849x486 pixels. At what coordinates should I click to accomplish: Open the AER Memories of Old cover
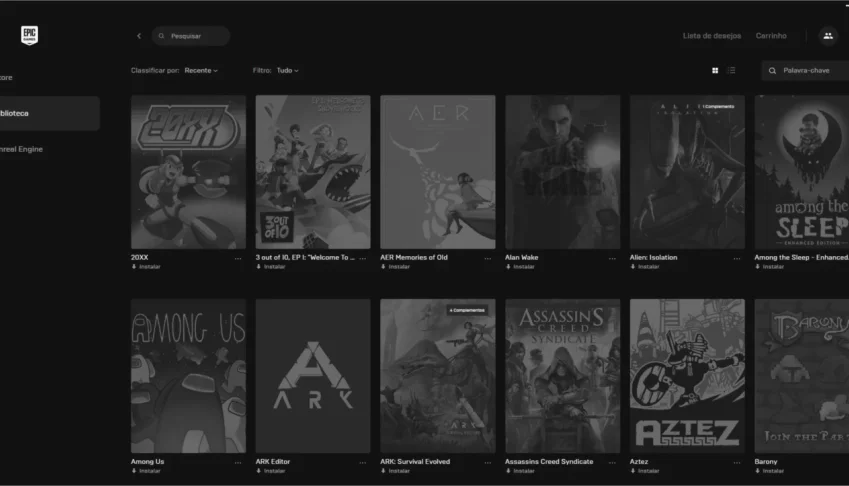(437, 172)
